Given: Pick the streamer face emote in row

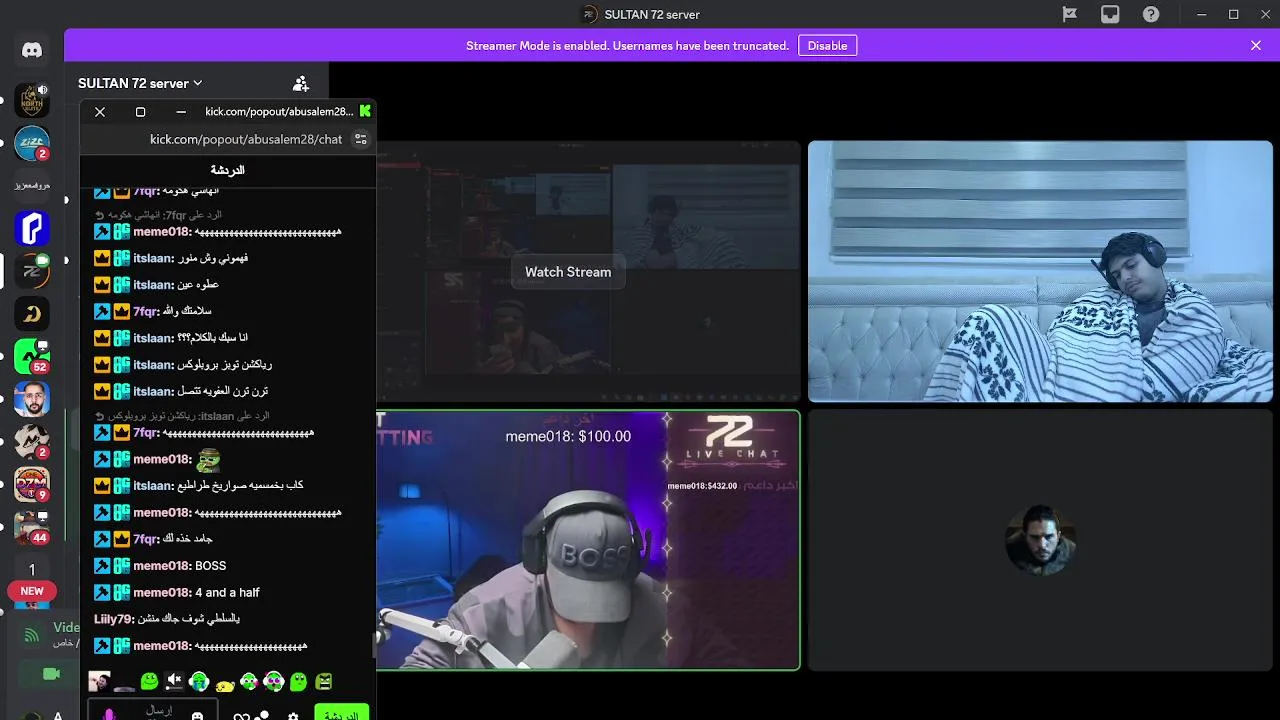Looking at the screenshot, I should pos(99,682).
